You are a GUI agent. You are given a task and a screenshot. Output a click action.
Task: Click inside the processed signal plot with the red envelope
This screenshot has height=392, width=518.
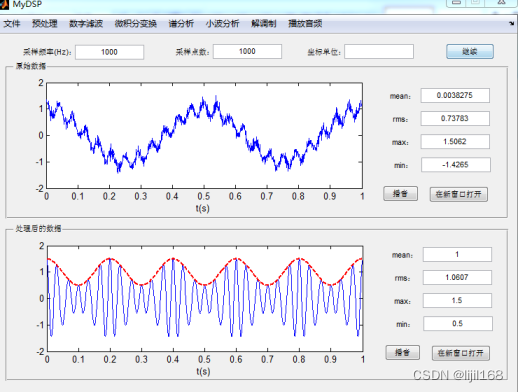coord(205,299)
